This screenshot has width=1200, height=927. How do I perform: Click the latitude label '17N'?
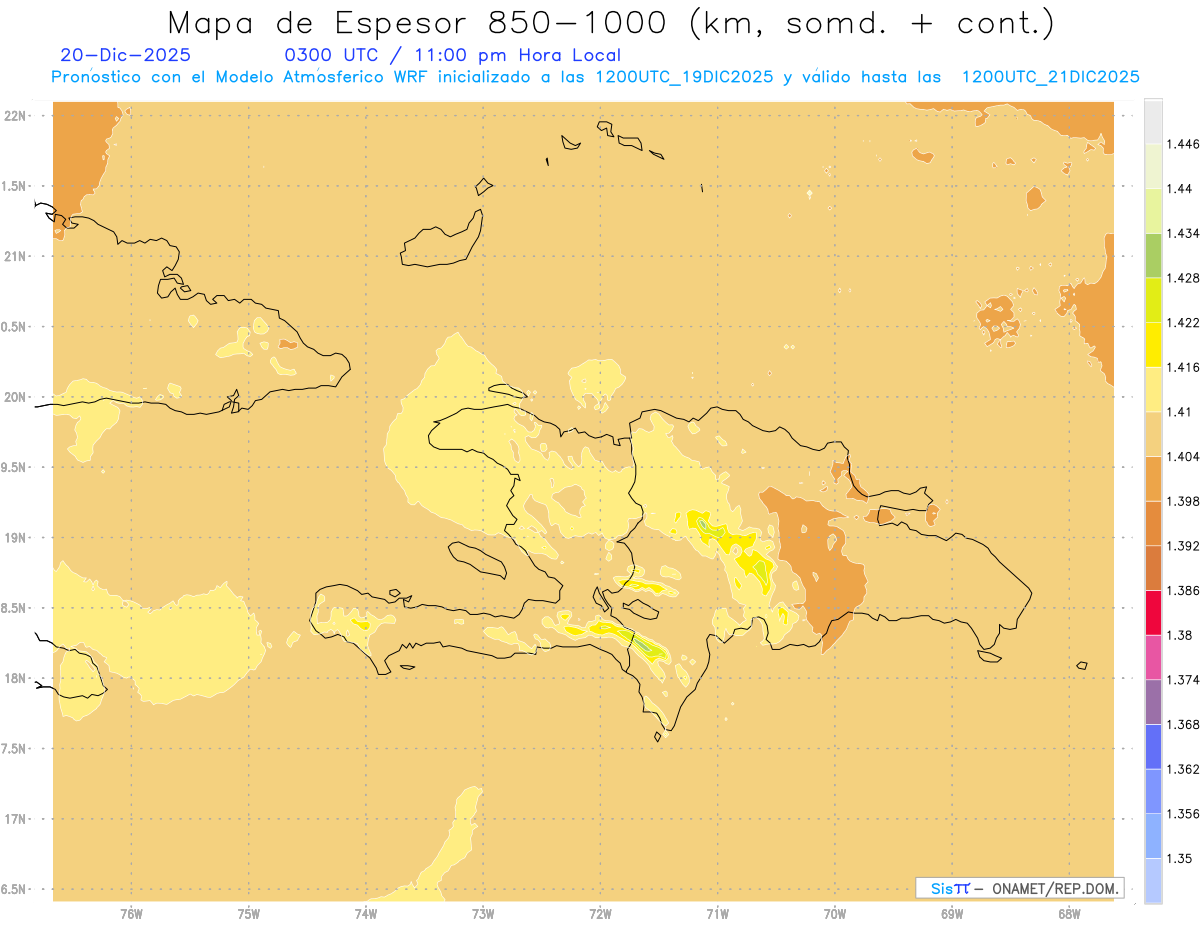[15, 819]
